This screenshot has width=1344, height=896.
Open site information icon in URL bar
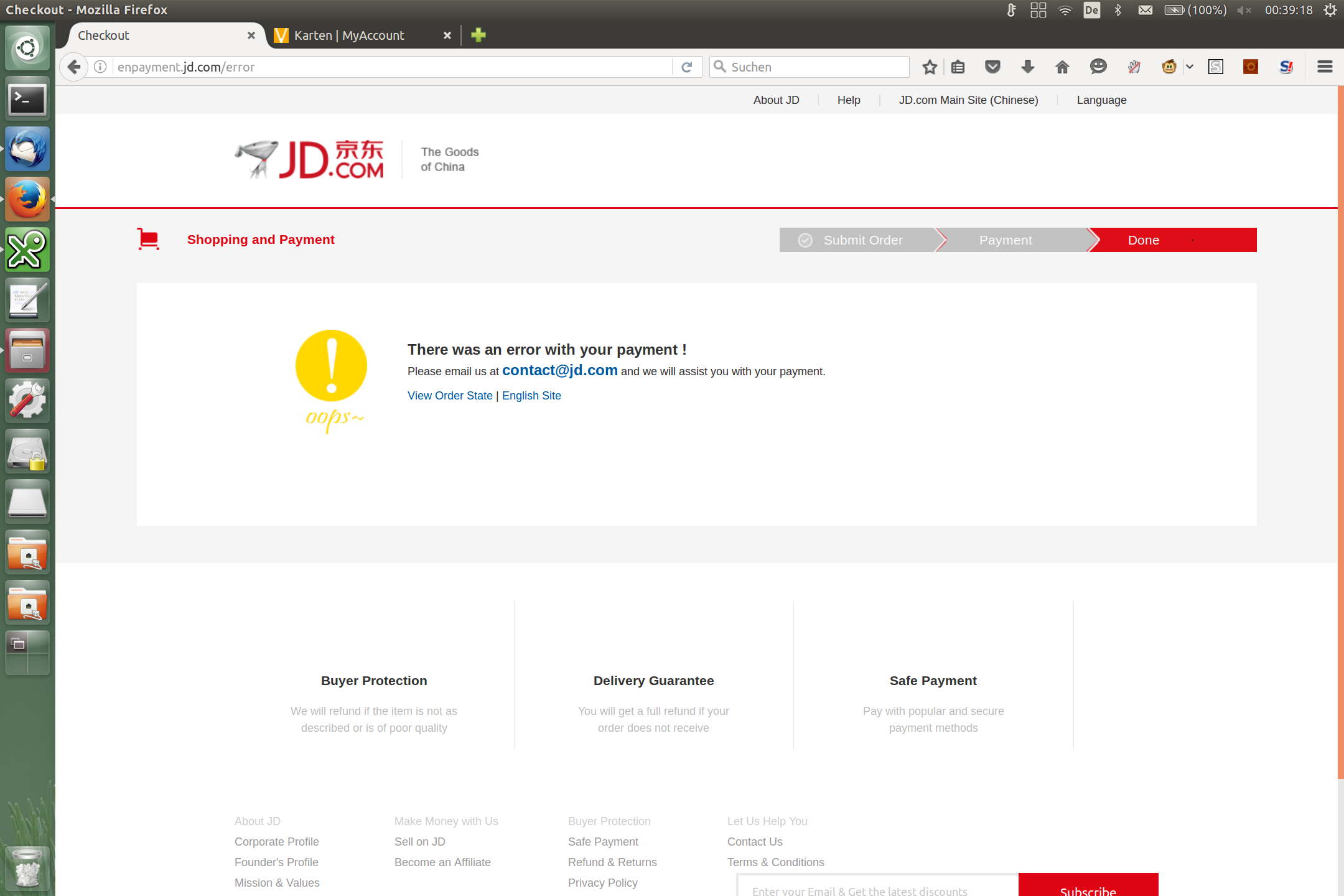[100, 67]
